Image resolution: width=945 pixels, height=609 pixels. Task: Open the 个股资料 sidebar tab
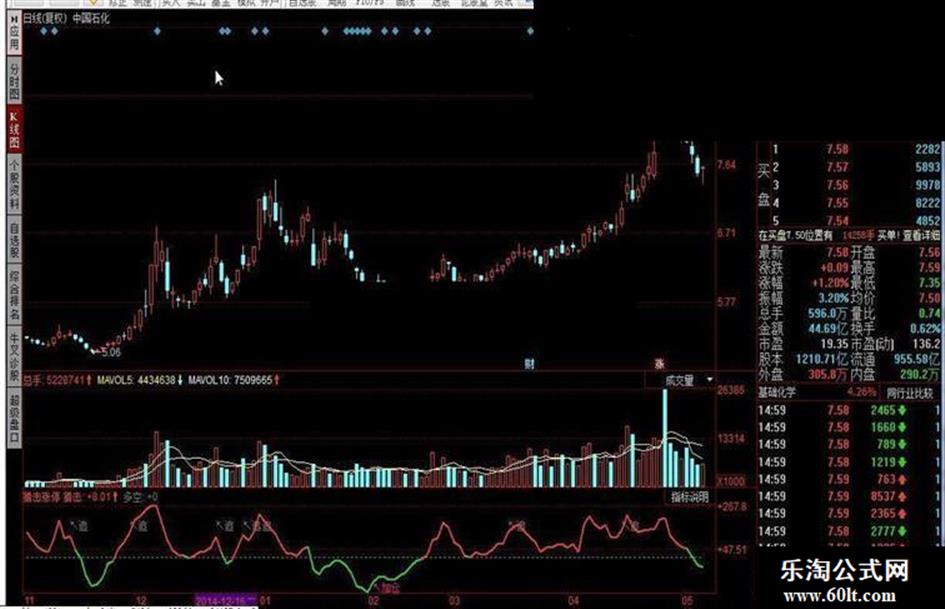pyautogui.click(x=14, y=184)
